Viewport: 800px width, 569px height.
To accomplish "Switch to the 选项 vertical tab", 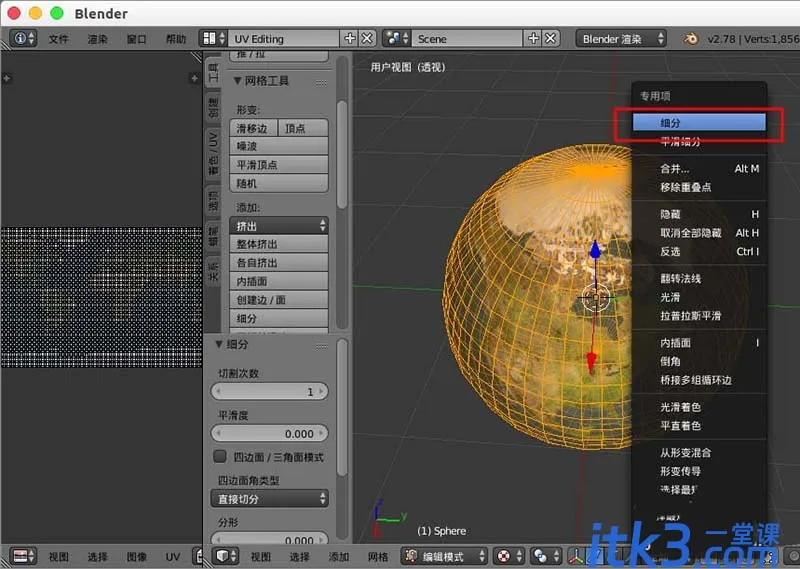I will (x=213, y=201).
